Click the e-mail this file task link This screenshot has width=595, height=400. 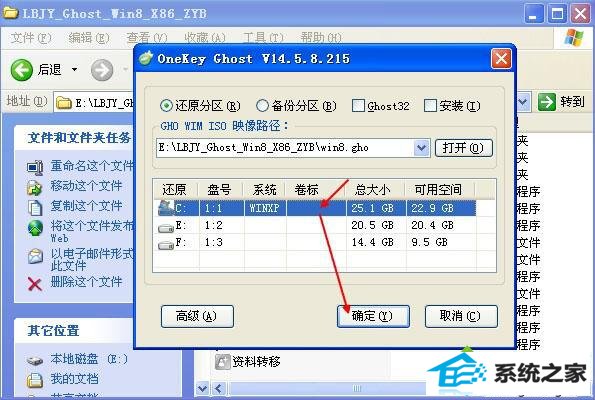(92, 259)
